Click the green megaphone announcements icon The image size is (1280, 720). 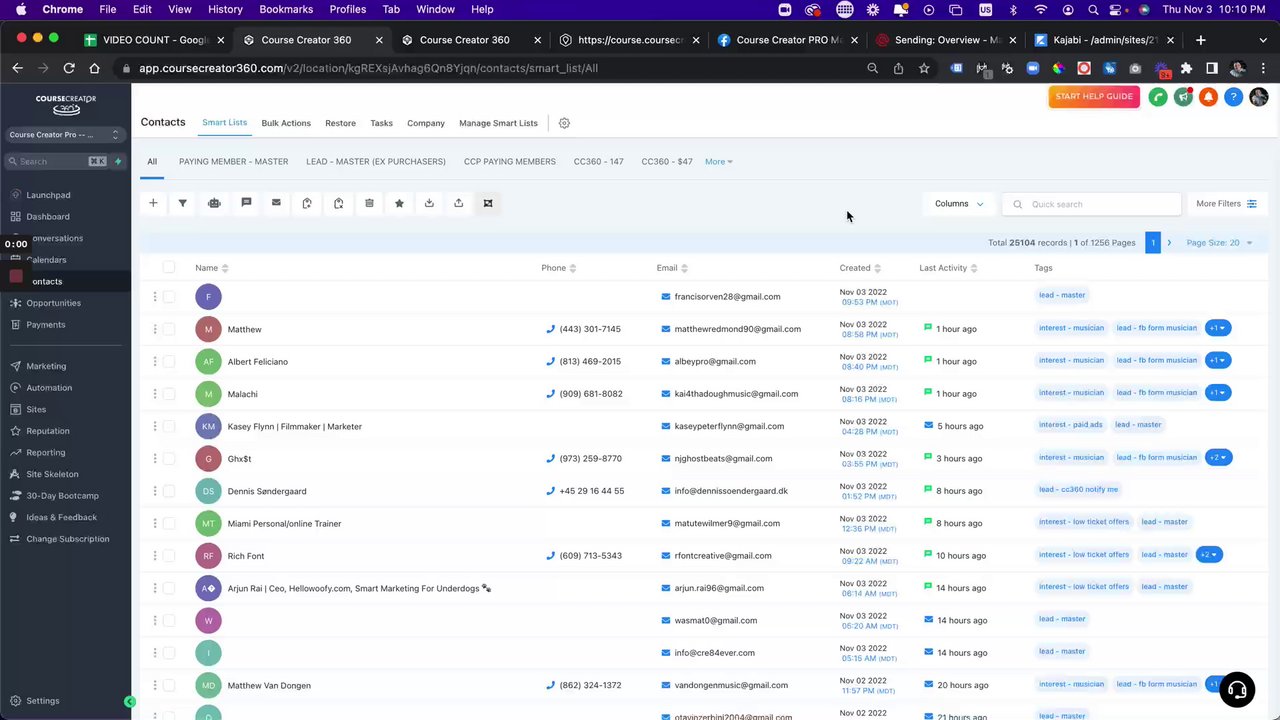pos(1183,97)
